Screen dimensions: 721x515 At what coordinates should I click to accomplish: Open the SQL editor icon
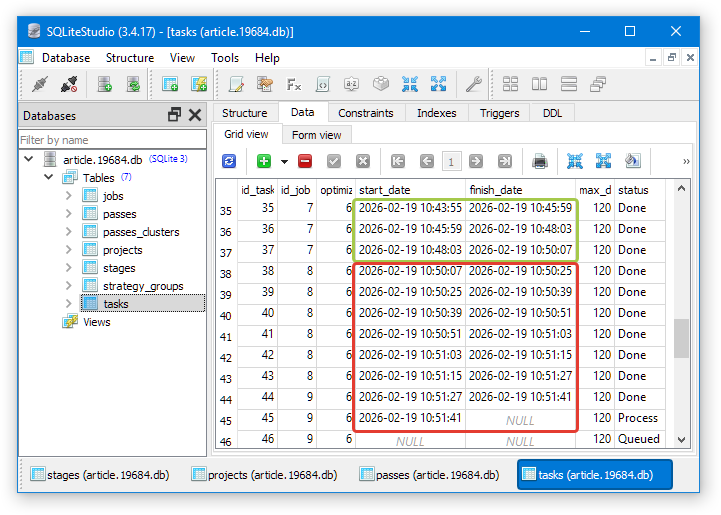pyautogui.click(x=236, y=85)
